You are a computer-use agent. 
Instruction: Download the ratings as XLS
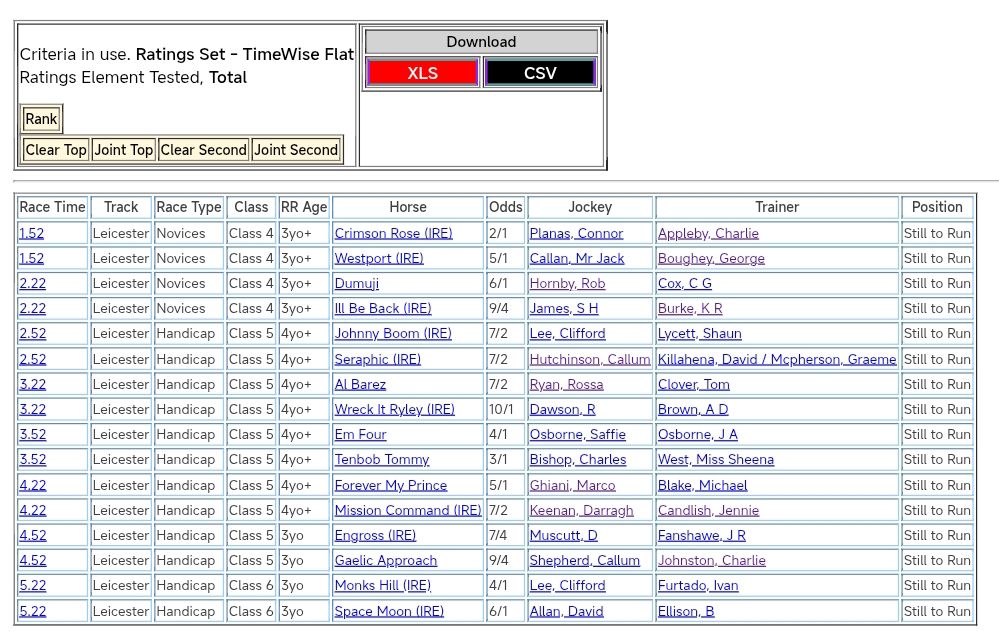(x=422, y=73)
